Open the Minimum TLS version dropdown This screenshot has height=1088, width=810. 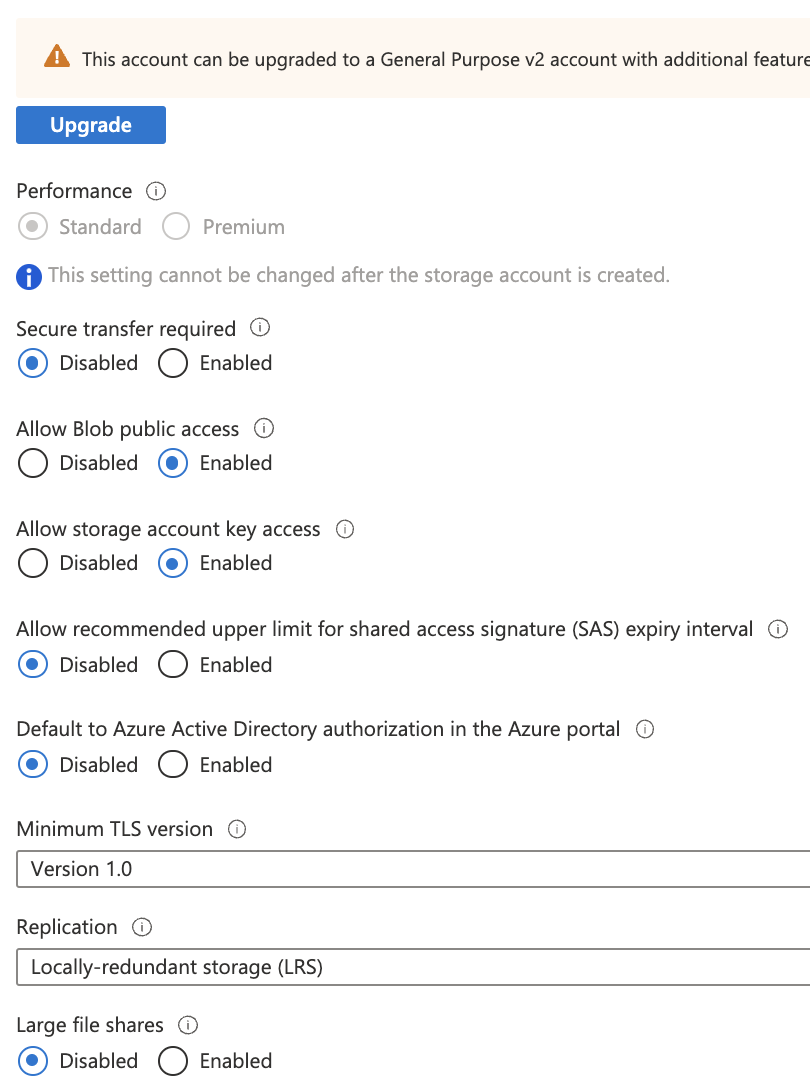(412, 869)
